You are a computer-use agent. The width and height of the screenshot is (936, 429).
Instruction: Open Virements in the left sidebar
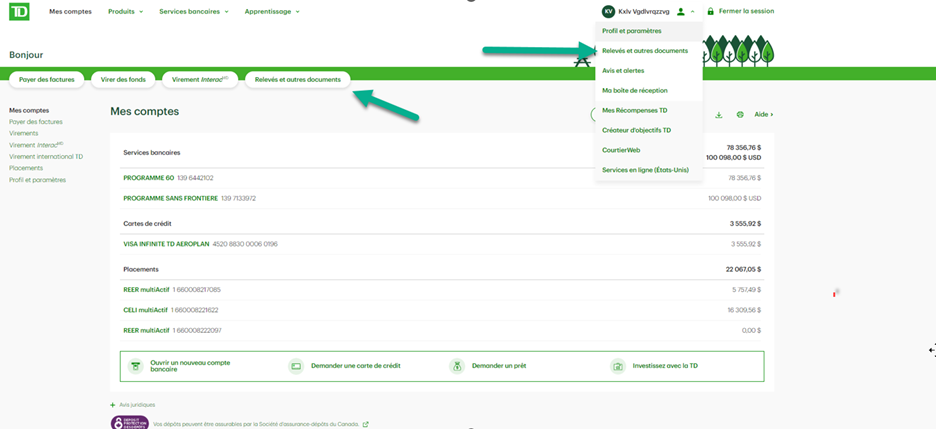point(23,133)
